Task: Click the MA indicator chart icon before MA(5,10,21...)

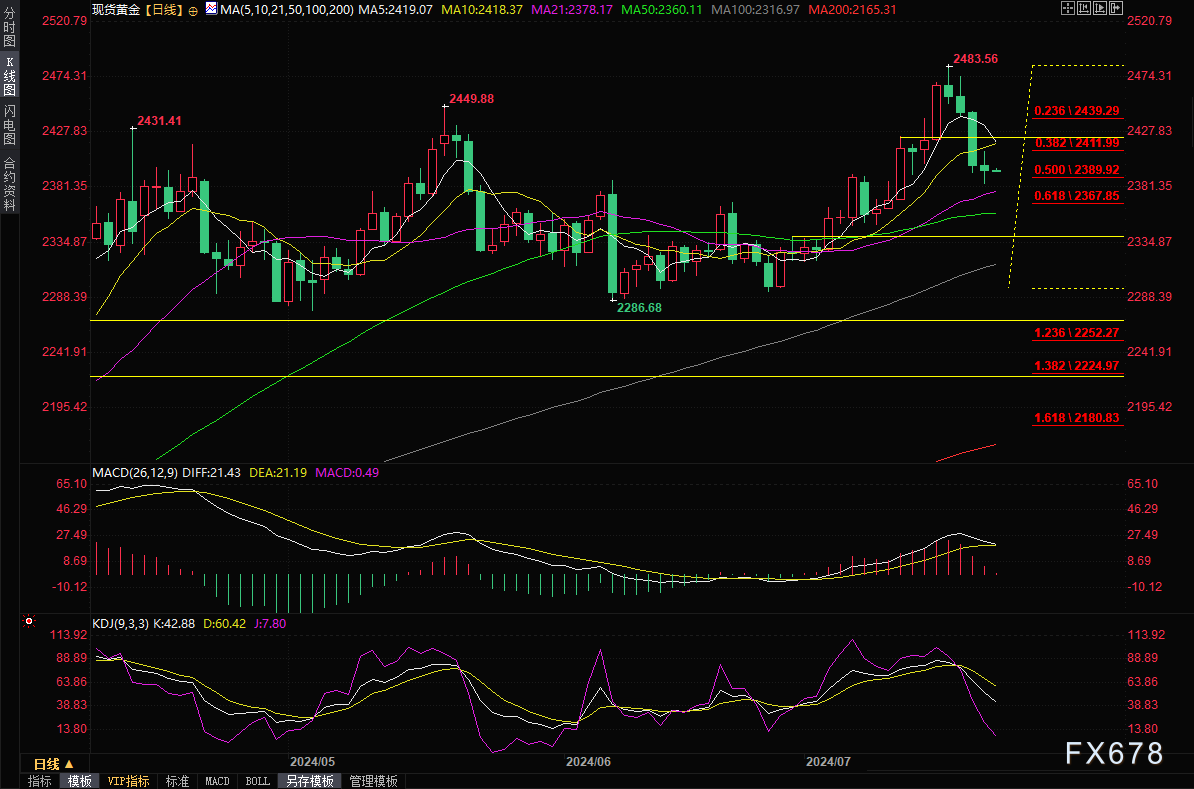Action: 211,8
